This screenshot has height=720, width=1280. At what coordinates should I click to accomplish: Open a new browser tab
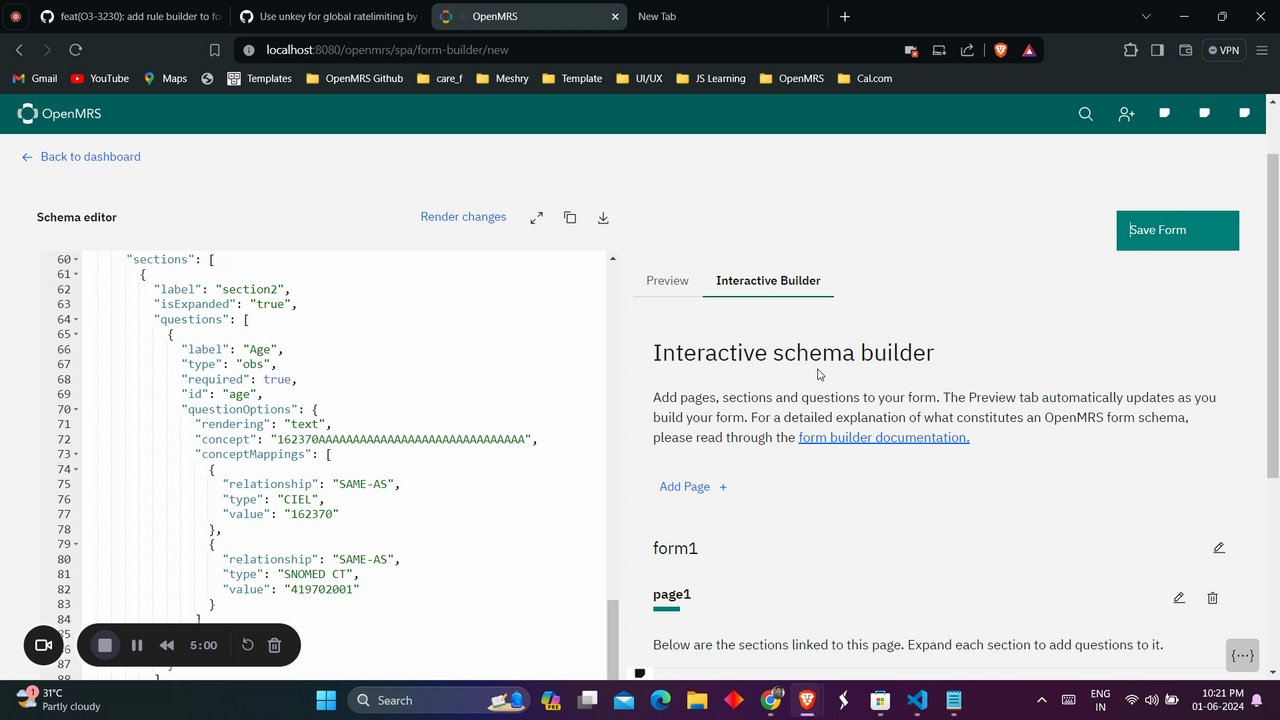845,17
